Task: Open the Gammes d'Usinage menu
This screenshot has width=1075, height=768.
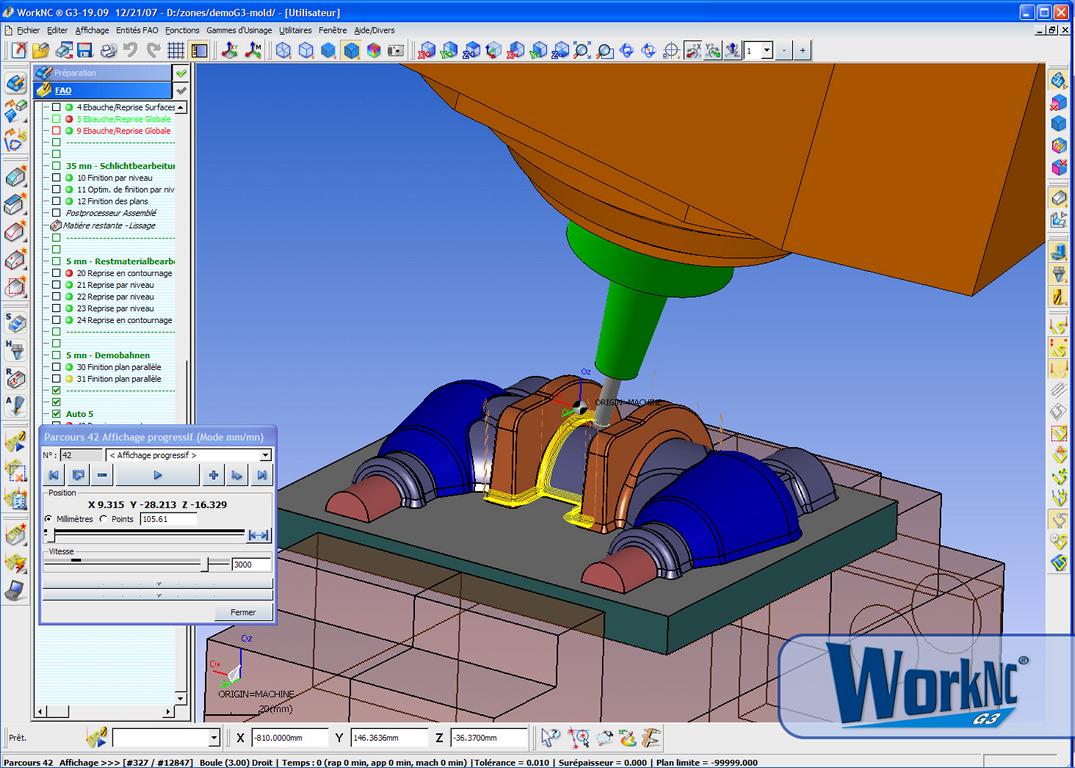Action: pos(239,30)
